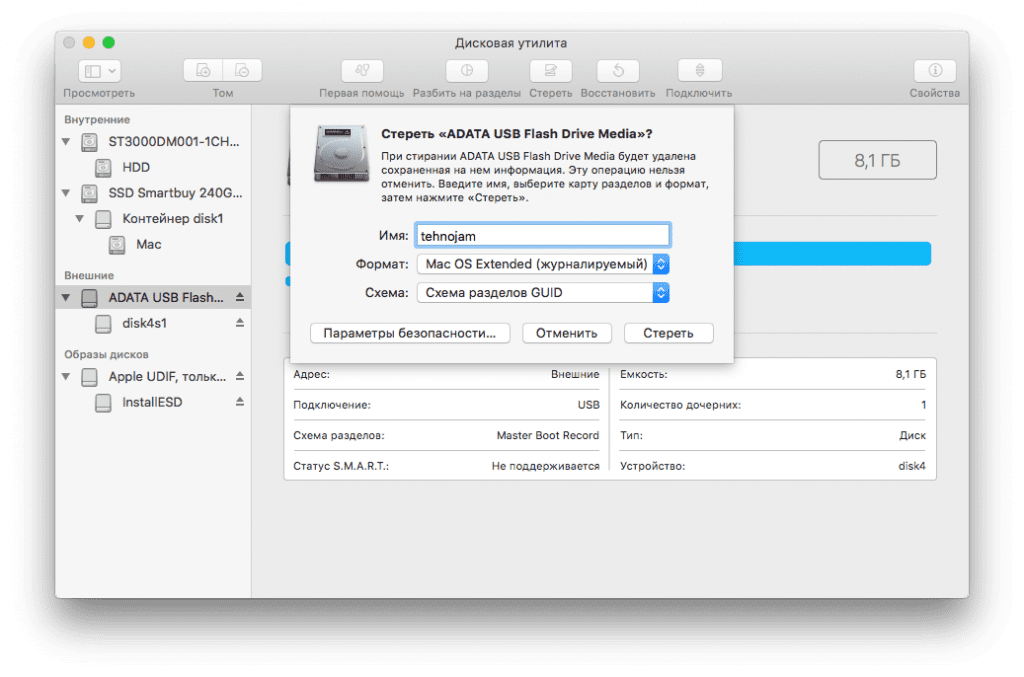Viewport: 1024px width, 677px height.
Task: Select the InstallESD volume icon
Action: [x=103, y=403]
